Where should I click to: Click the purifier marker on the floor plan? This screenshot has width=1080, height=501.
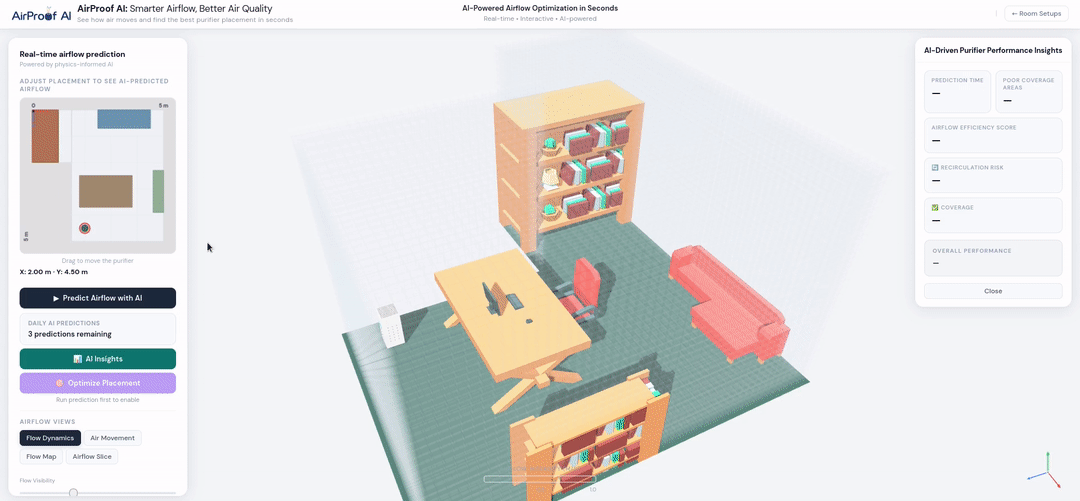(85, 228)
